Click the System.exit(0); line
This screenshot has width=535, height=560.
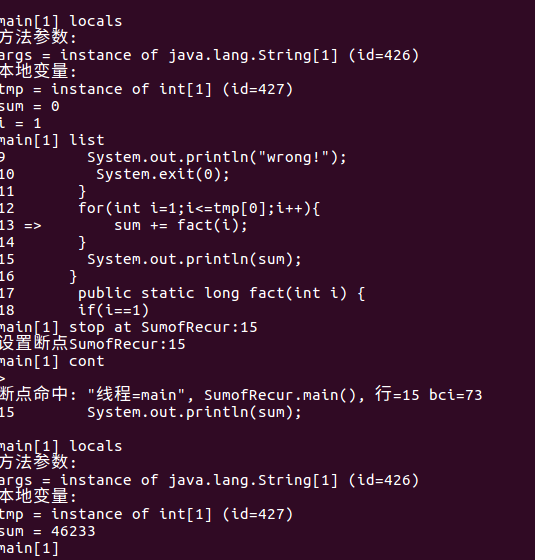coord(163,175)
